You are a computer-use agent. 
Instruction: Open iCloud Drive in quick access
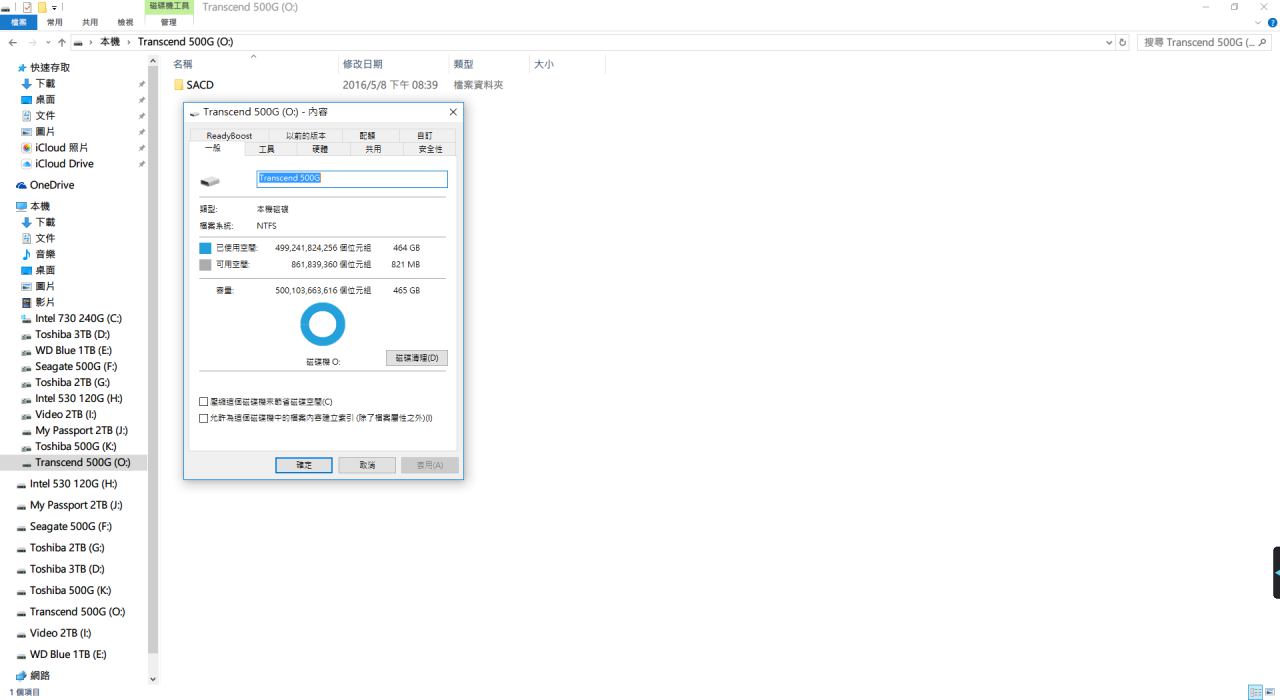(57, 164)
